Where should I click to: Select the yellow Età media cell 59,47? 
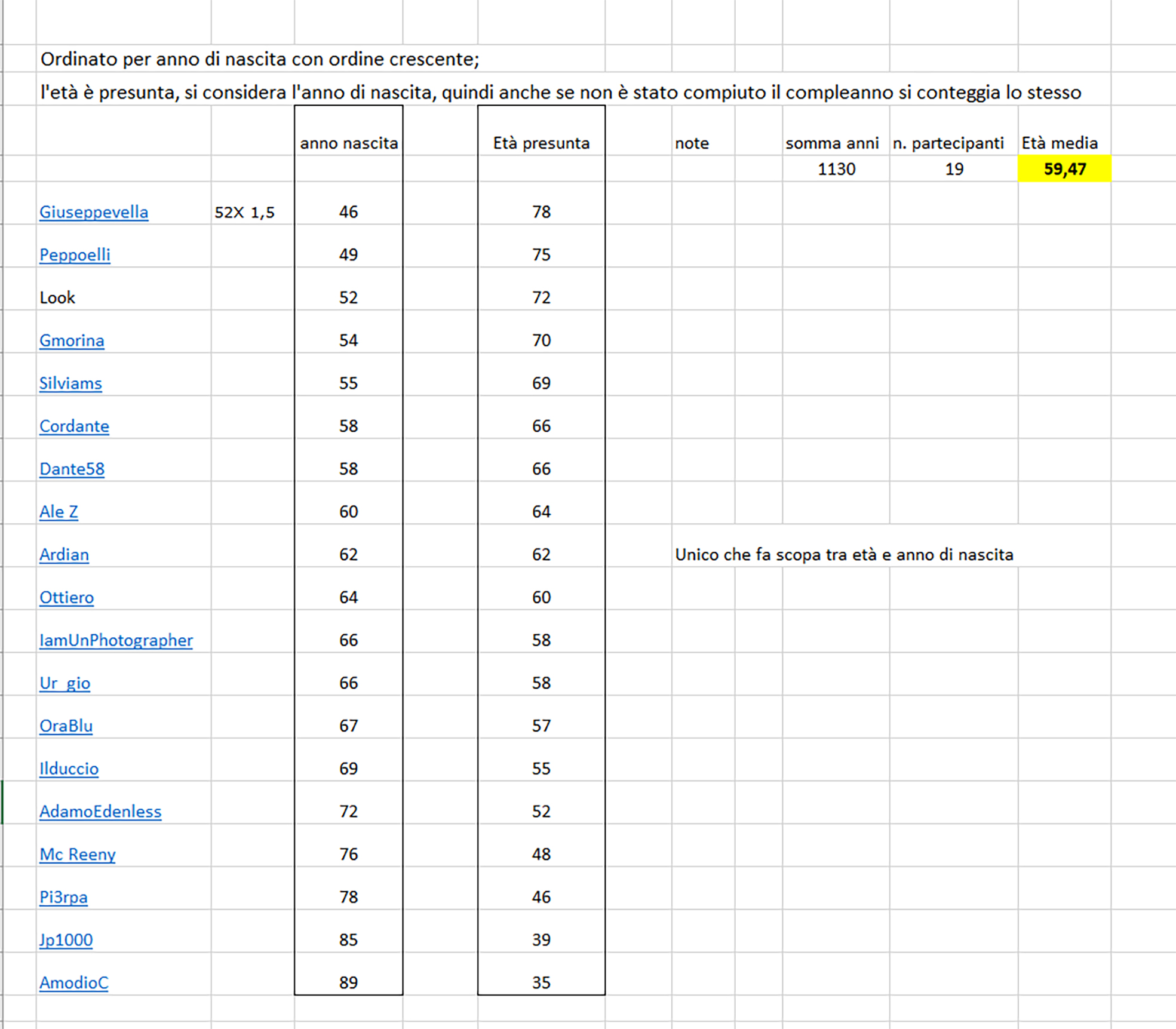pyautogui.click(x=1064, y=170)
